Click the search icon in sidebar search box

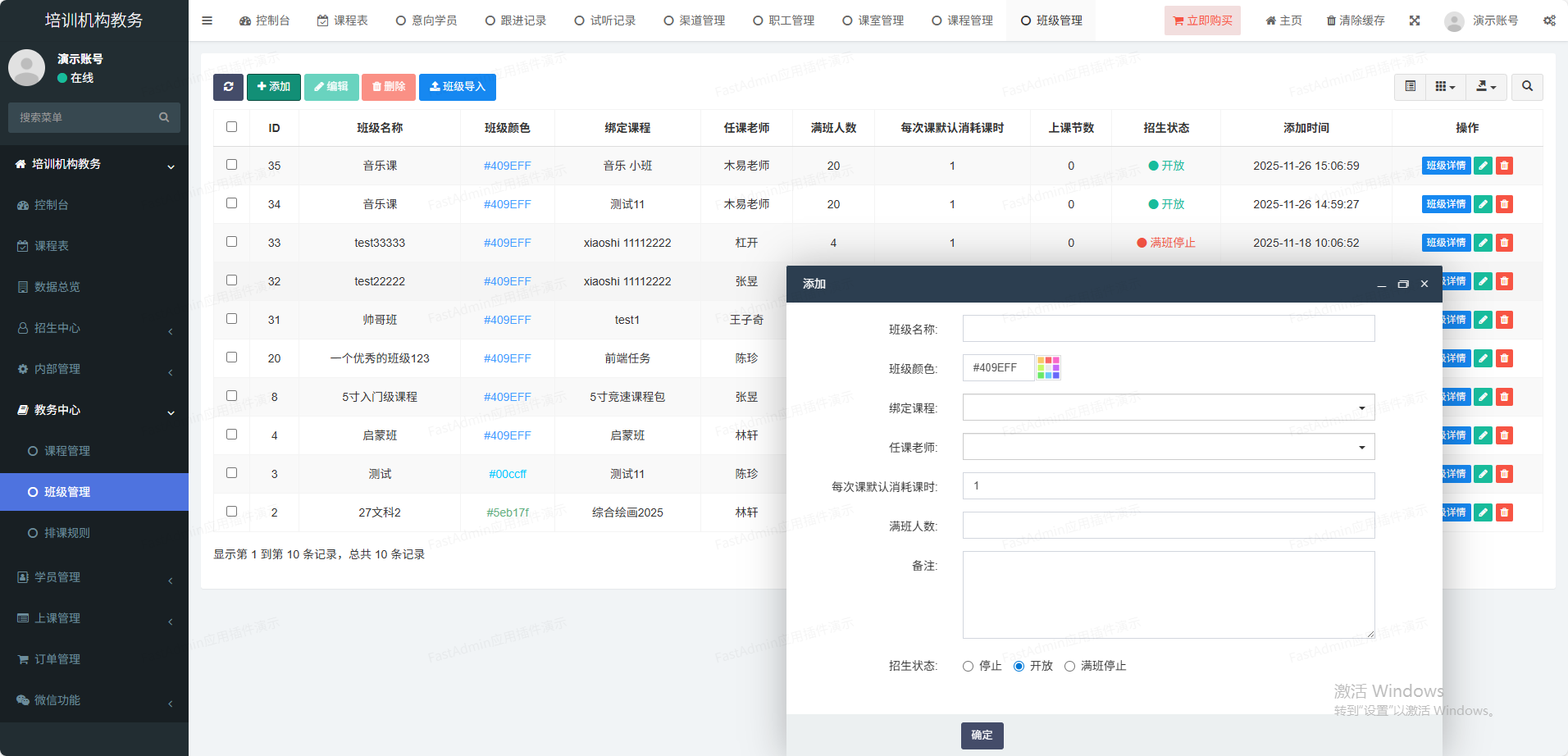(x=164, y=117)
